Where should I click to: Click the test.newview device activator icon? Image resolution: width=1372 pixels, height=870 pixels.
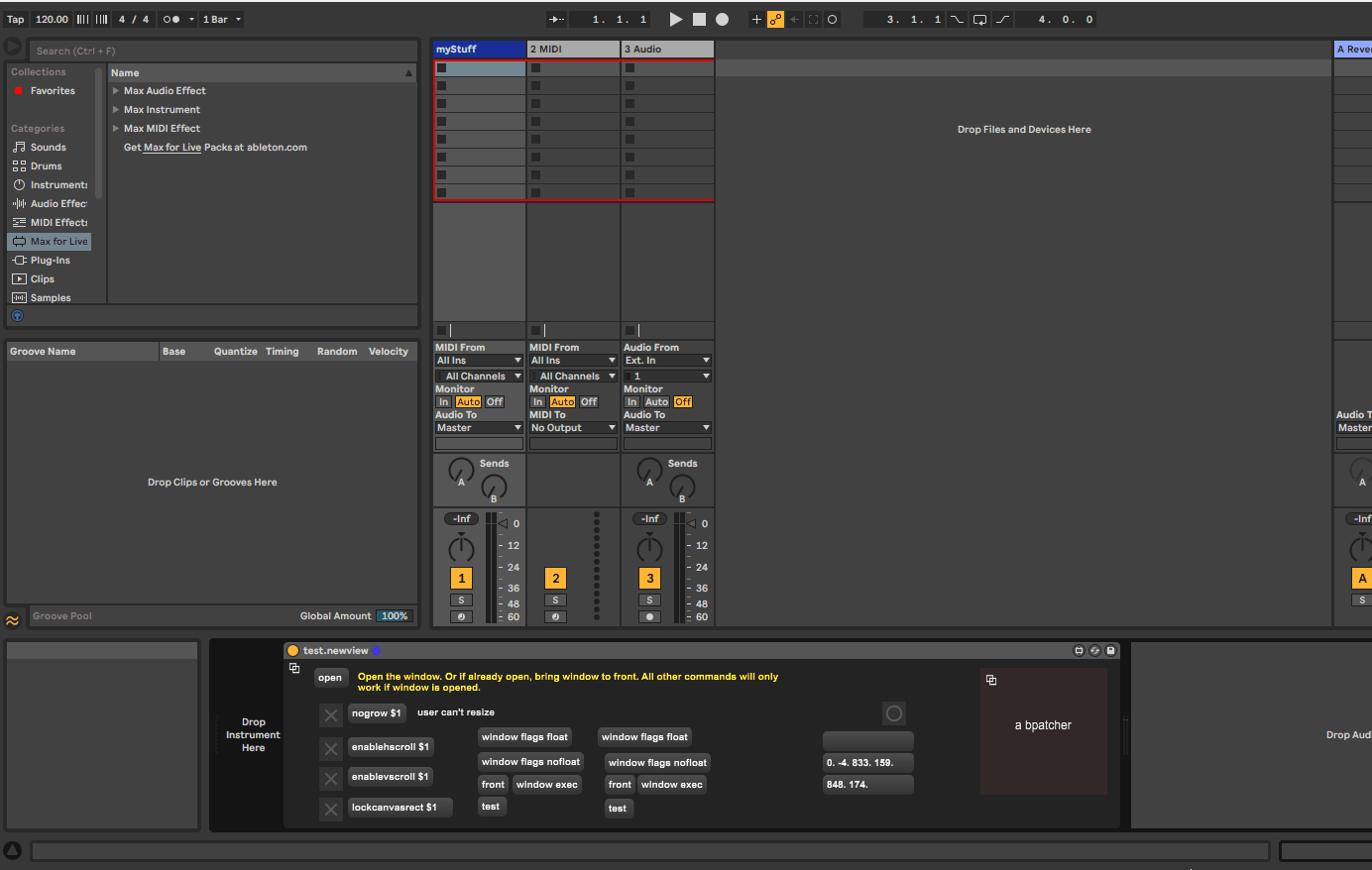click(292, 651)
